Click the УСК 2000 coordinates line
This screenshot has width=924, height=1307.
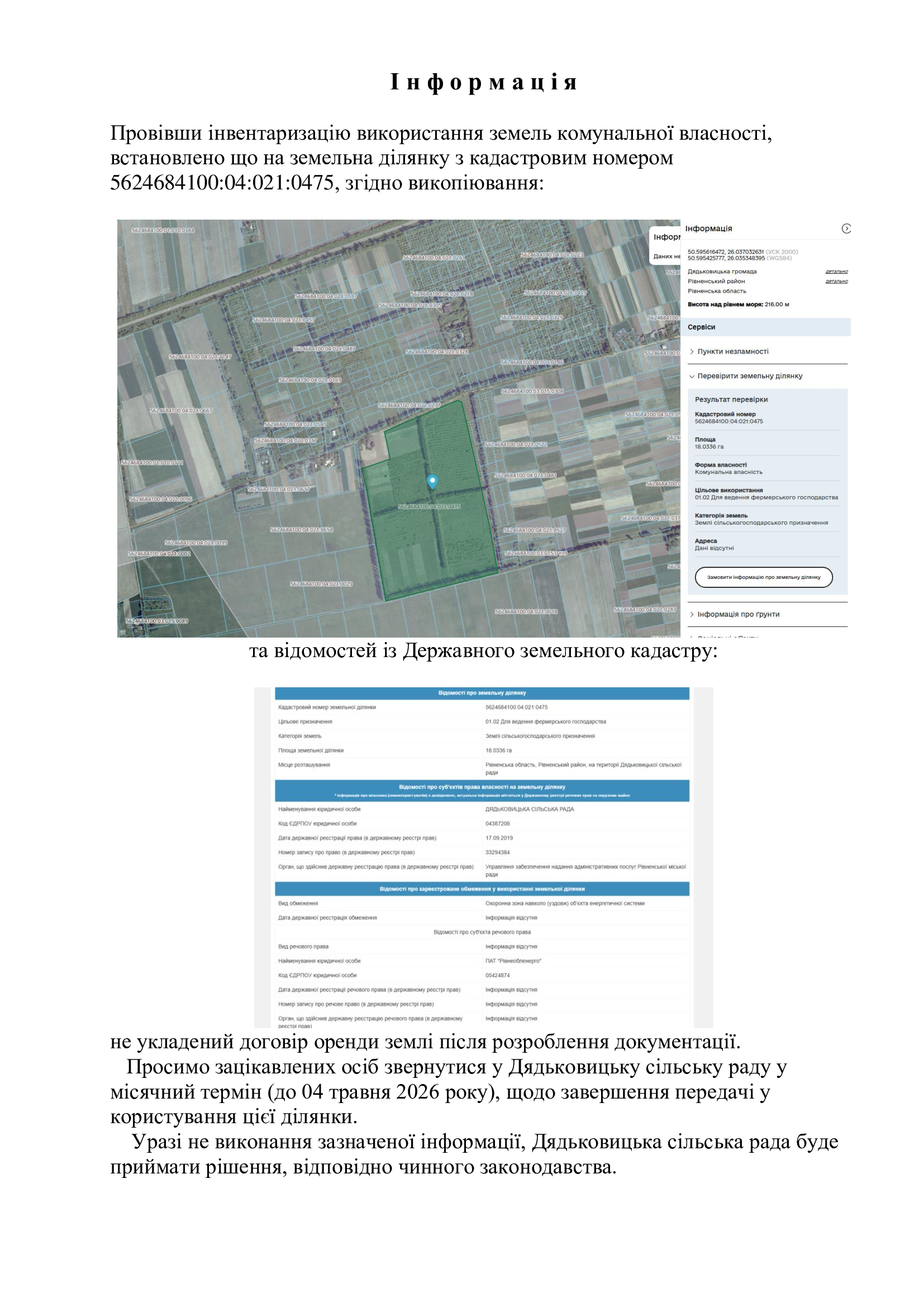coord(742,251)
